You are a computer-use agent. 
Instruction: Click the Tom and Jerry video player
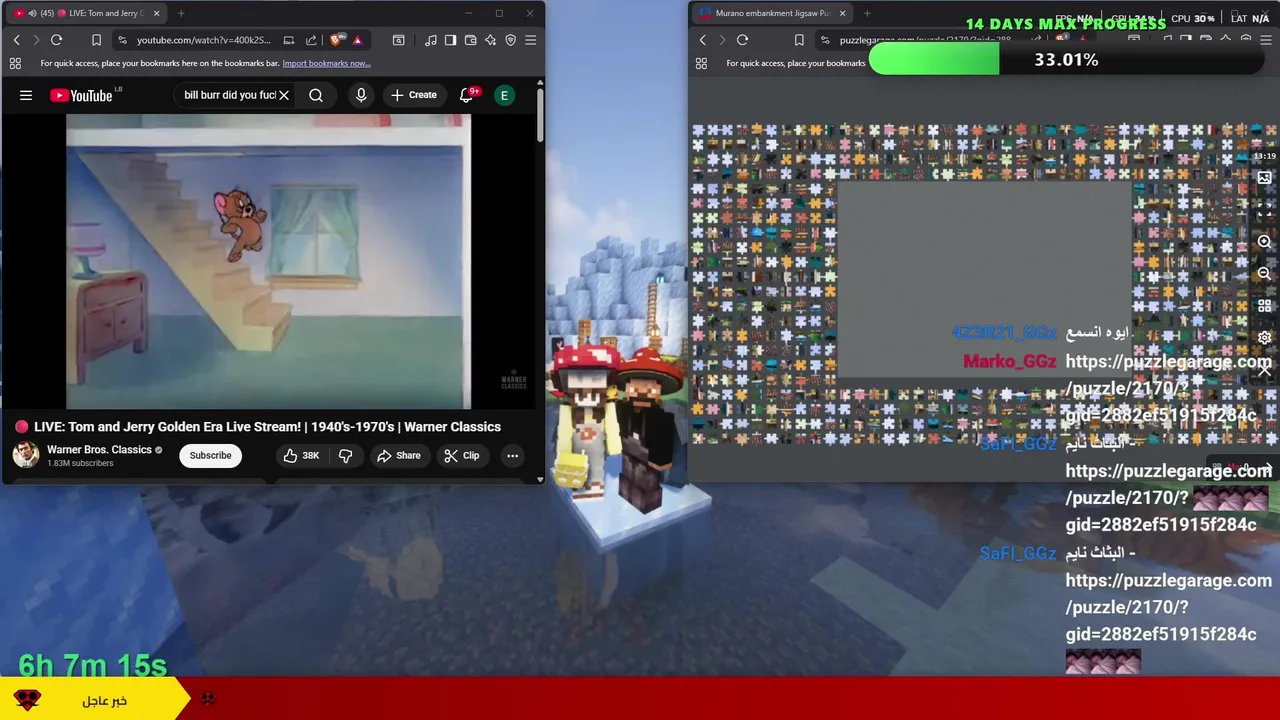(268, 262)
